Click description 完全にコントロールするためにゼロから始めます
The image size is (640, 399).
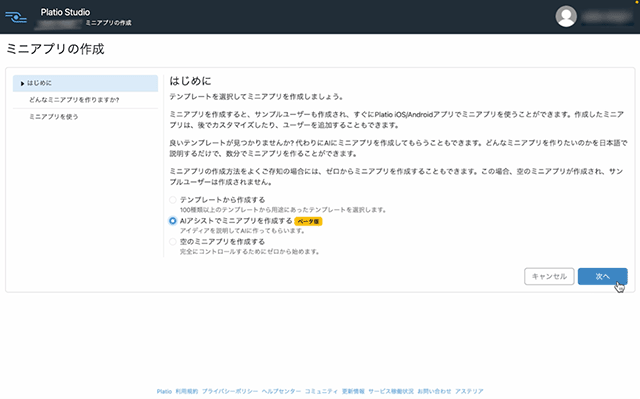tap(249, 252)
